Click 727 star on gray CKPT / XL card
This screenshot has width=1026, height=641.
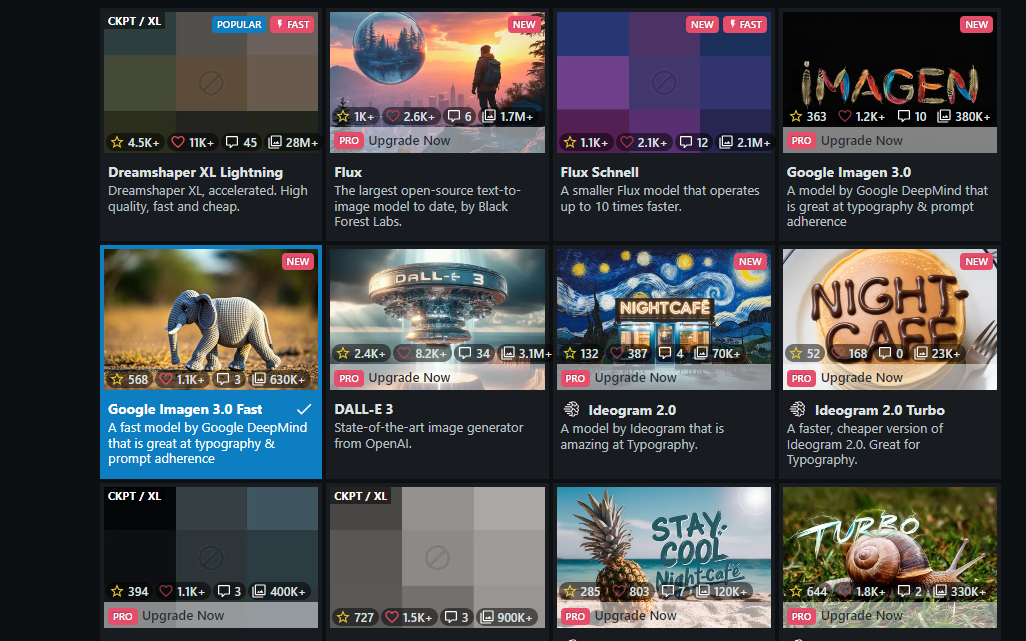(x=355, y=617)
